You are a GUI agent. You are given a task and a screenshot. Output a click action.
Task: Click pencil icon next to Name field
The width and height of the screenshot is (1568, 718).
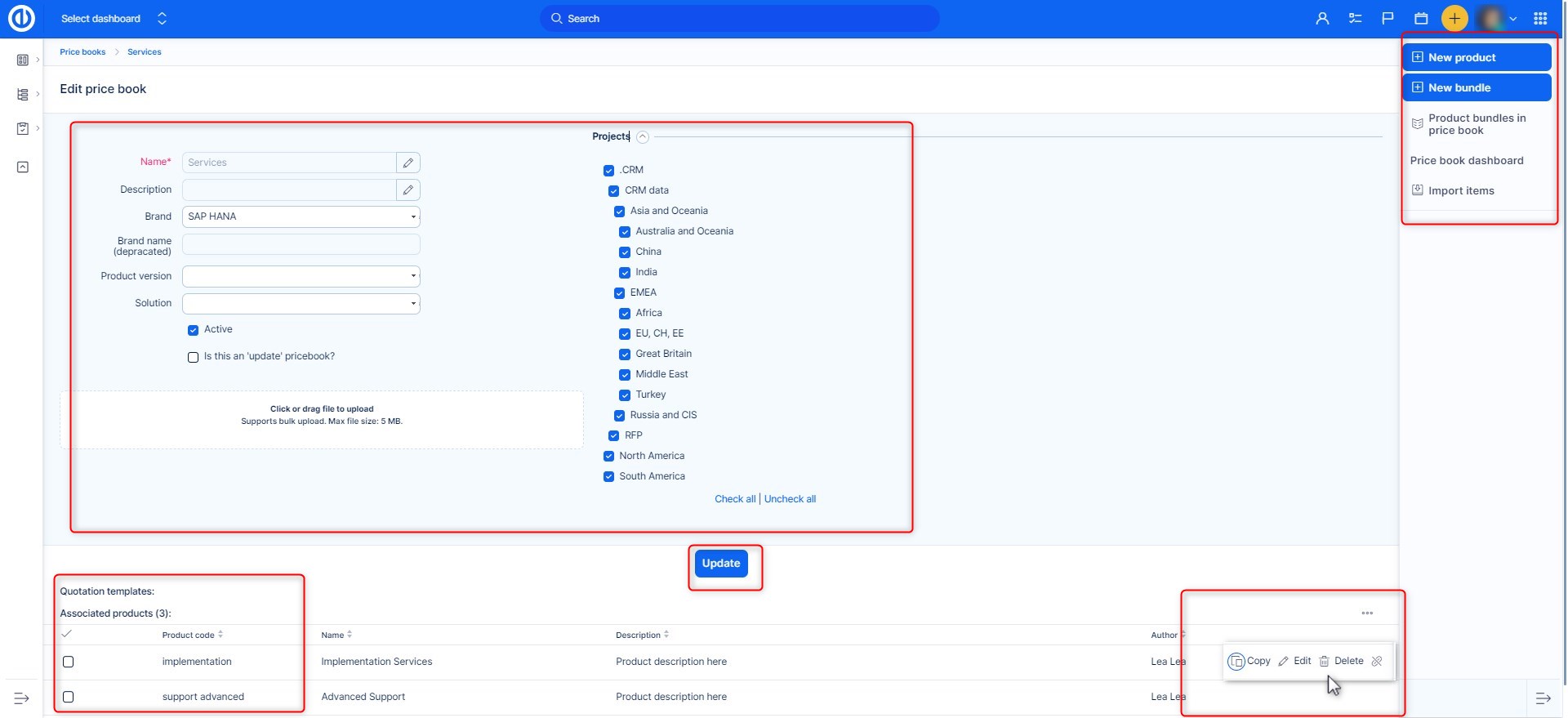(x=408, y=163)
